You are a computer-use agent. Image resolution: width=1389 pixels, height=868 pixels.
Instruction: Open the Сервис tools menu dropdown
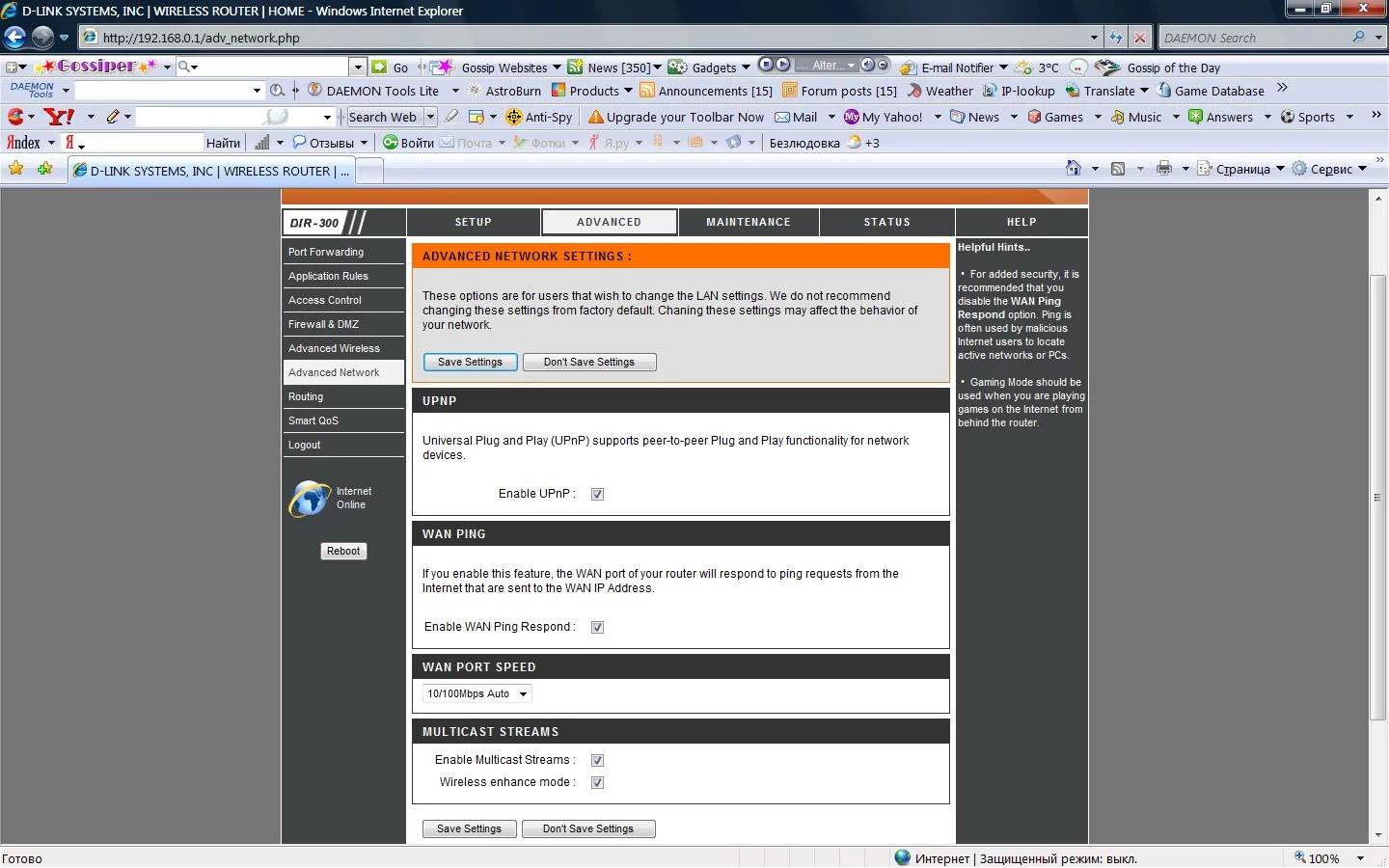click(x=1362, y=169)
